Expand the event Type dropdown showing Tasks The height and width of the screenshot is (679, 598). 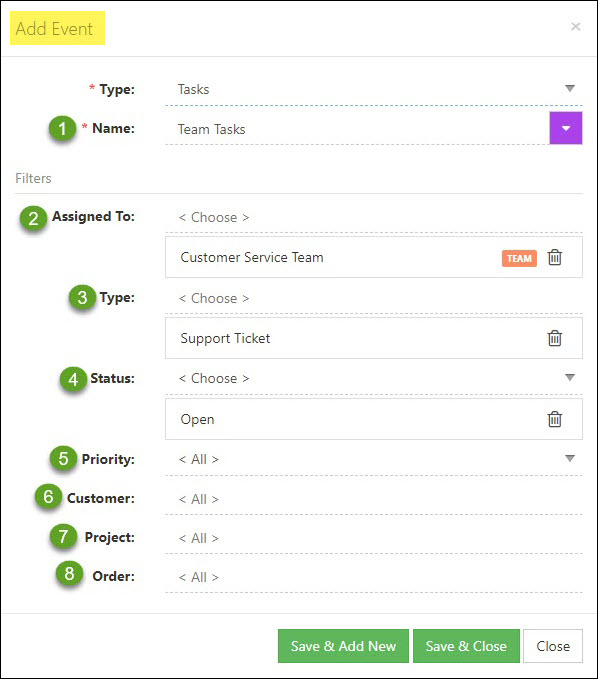tap(570, 88)
